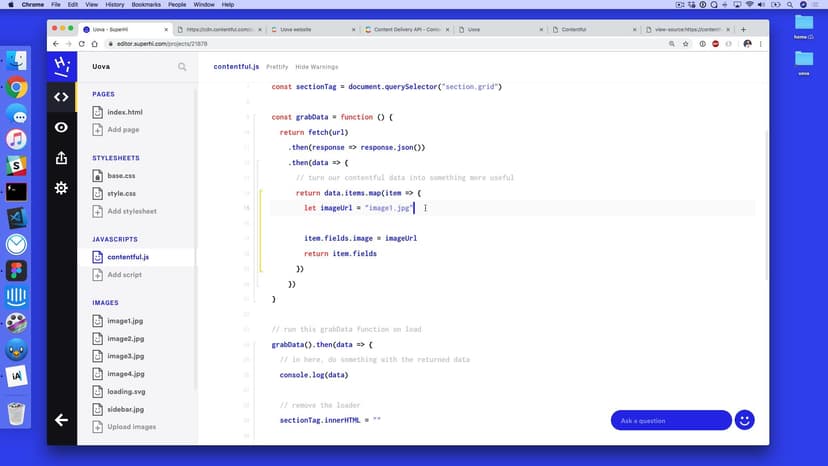
Task: Click the back arrow at sidebar bottom
Action: click(61, 420)
